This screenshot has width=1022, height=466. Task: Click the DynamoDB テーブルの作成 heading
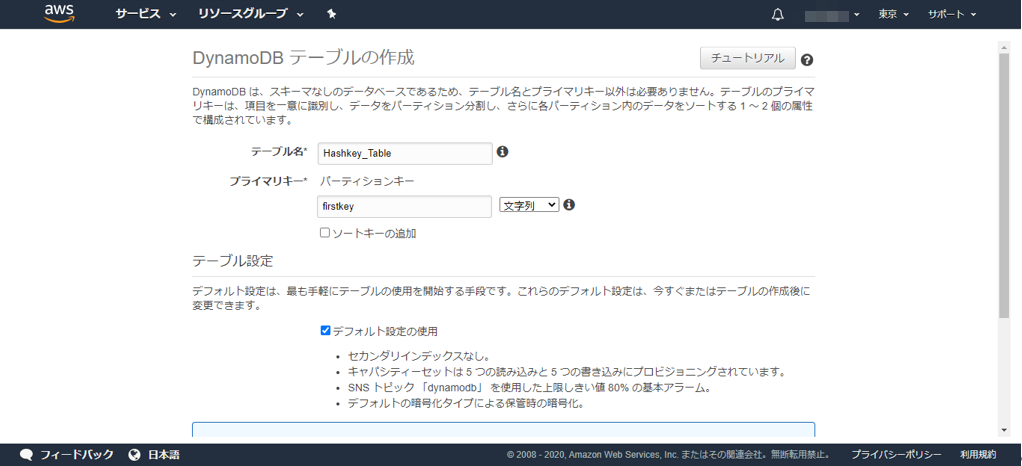[304, 57]
